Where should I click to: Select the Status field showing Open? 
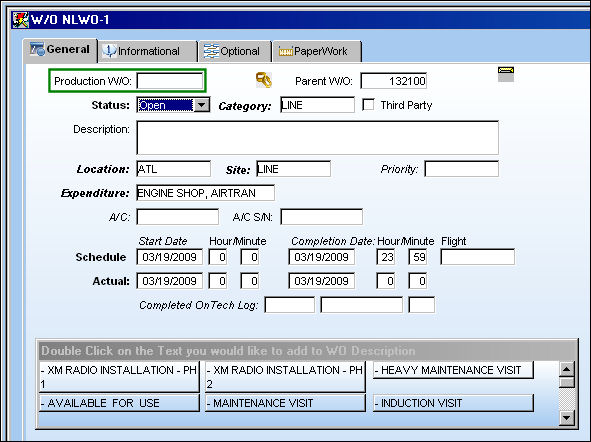[165, 105]
